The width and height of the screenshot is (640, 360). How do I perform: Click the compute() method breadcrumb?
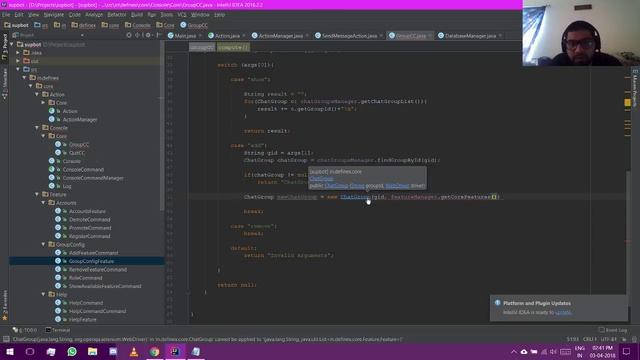[x=233, y=47]
